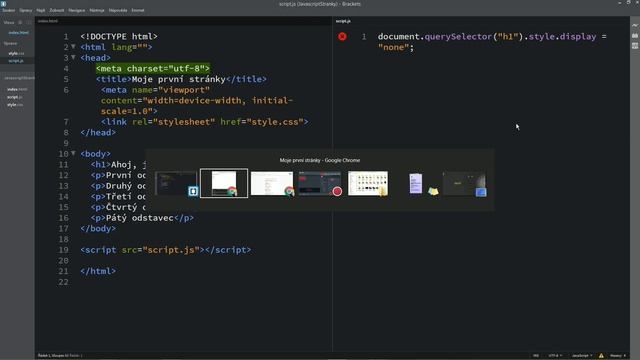Select the purple notes document thumbnail
The height and width of the screenshot is (360, 640).
coord(416,183)
